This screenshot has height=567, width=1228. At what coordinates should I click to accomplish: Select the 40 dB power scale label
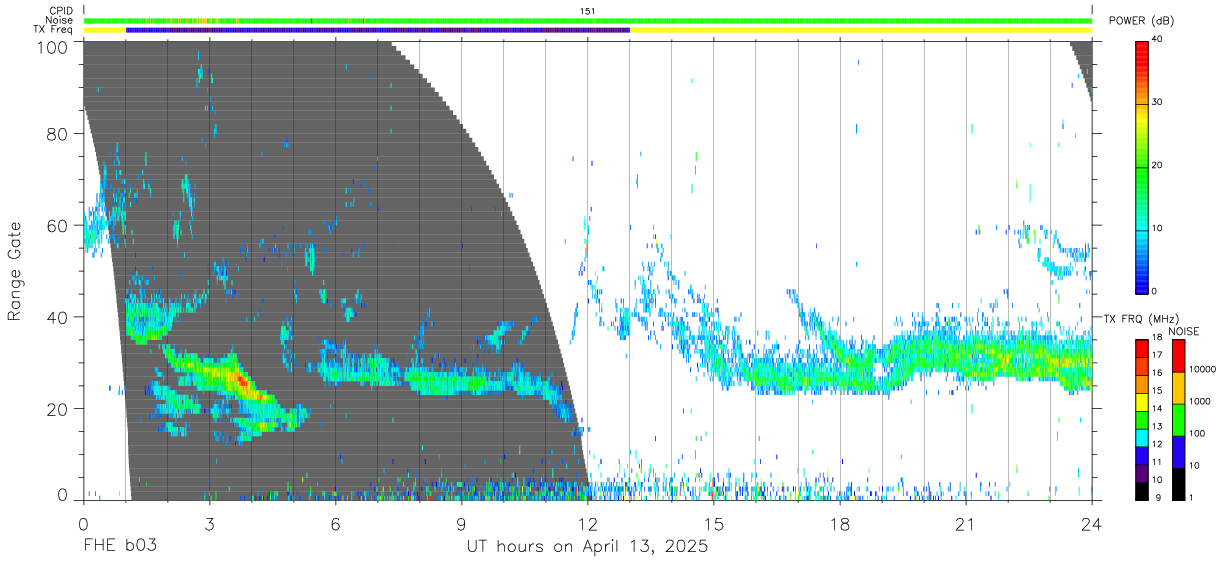click(1158, 39)
